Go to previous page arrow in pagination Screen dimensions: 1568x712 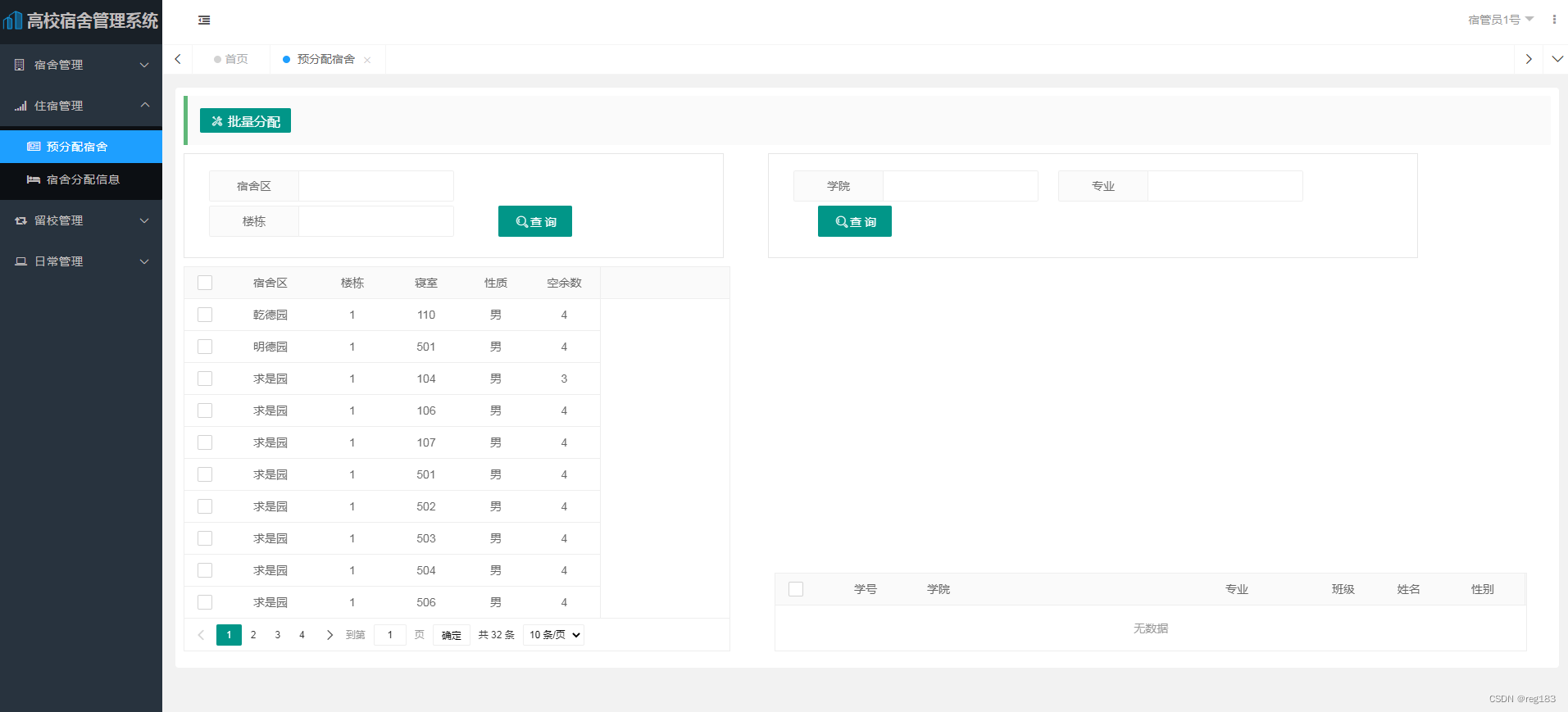pos(201,635)
